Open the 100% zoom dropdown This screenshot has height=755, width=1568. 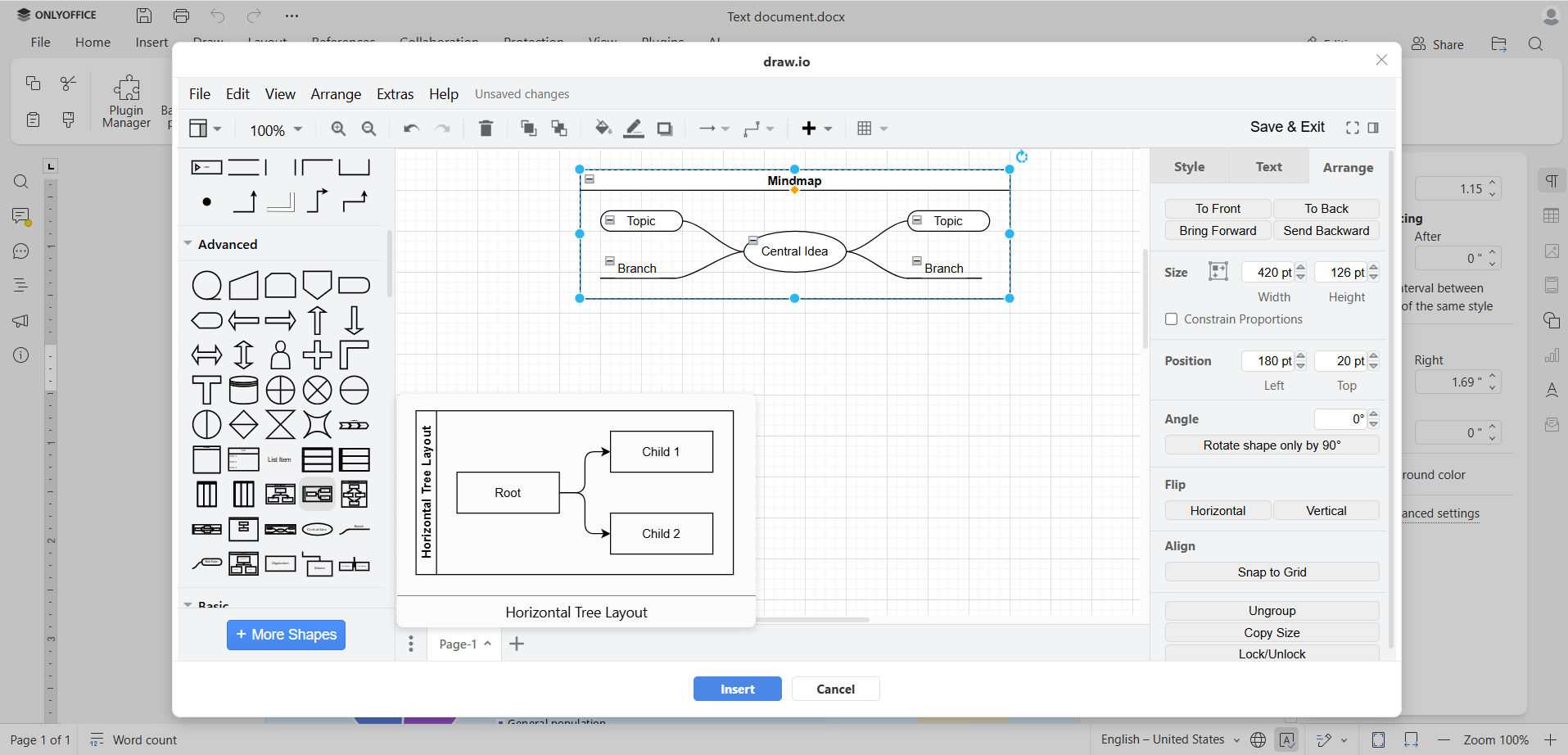pyautogui.click(x=276, y=129)
